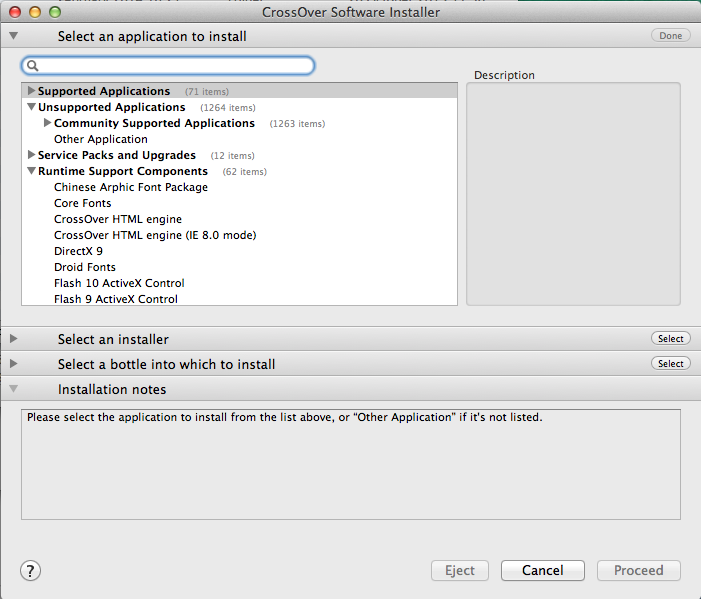Screen dimensions: 701x599
Task: Click 'Select an installer' section title
Action: [x=113, y=339]
